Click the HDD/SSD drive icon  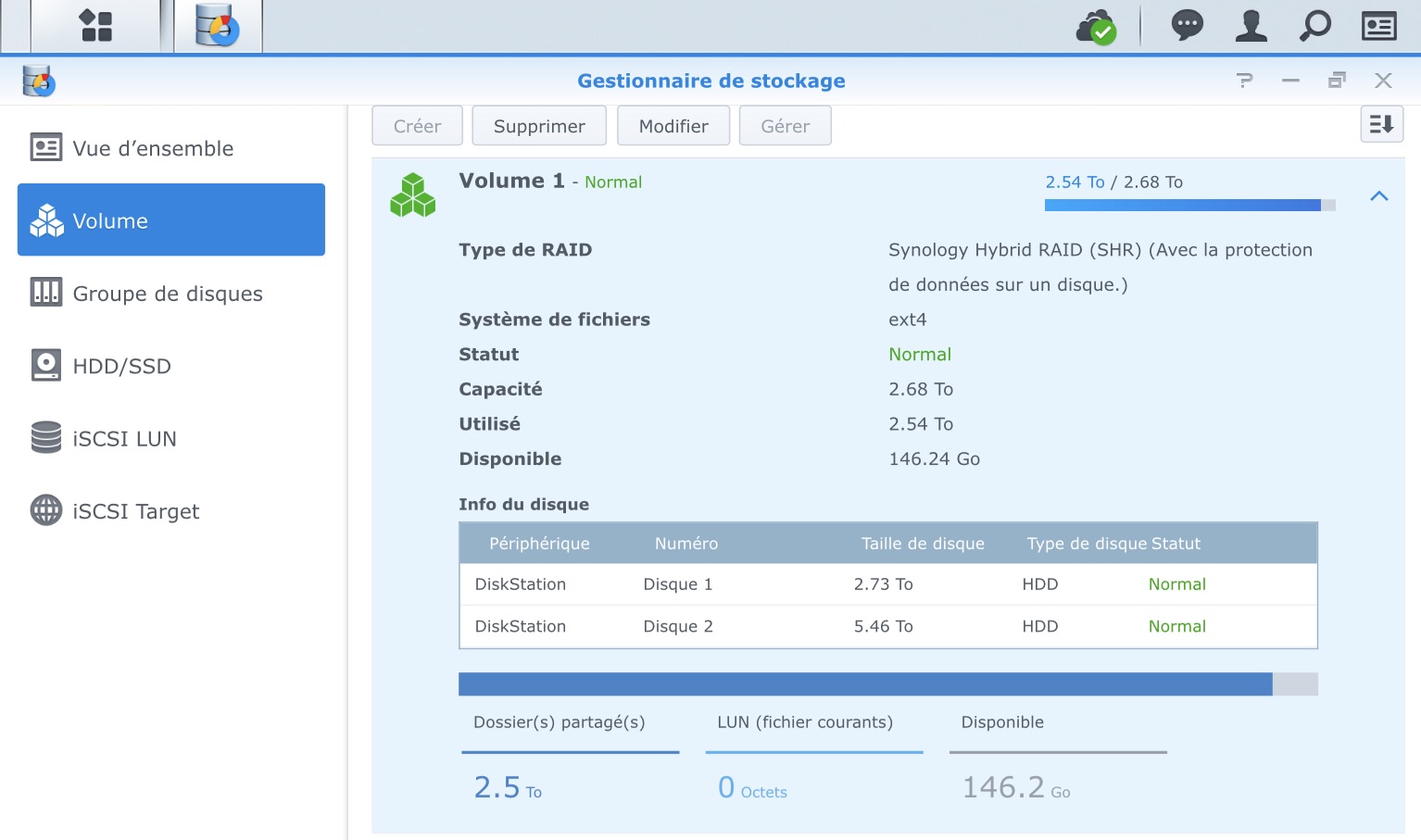(46, 365)
